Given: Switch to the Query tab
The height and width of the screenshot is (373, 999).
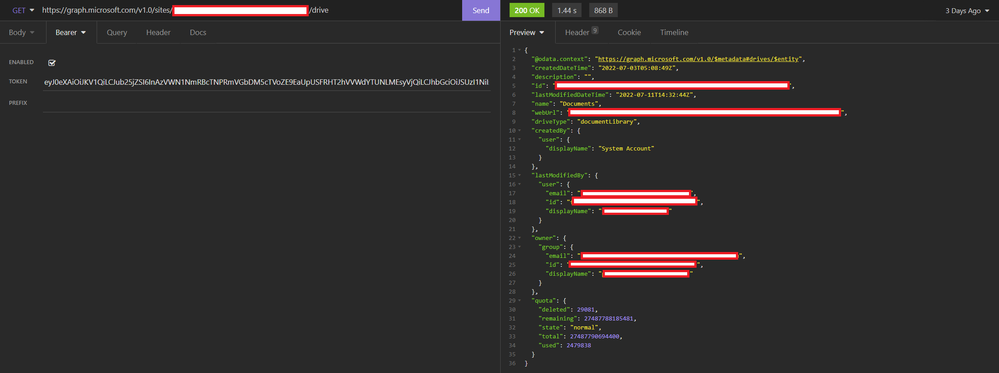Looking at the screenshot, I should click(117, 33).
